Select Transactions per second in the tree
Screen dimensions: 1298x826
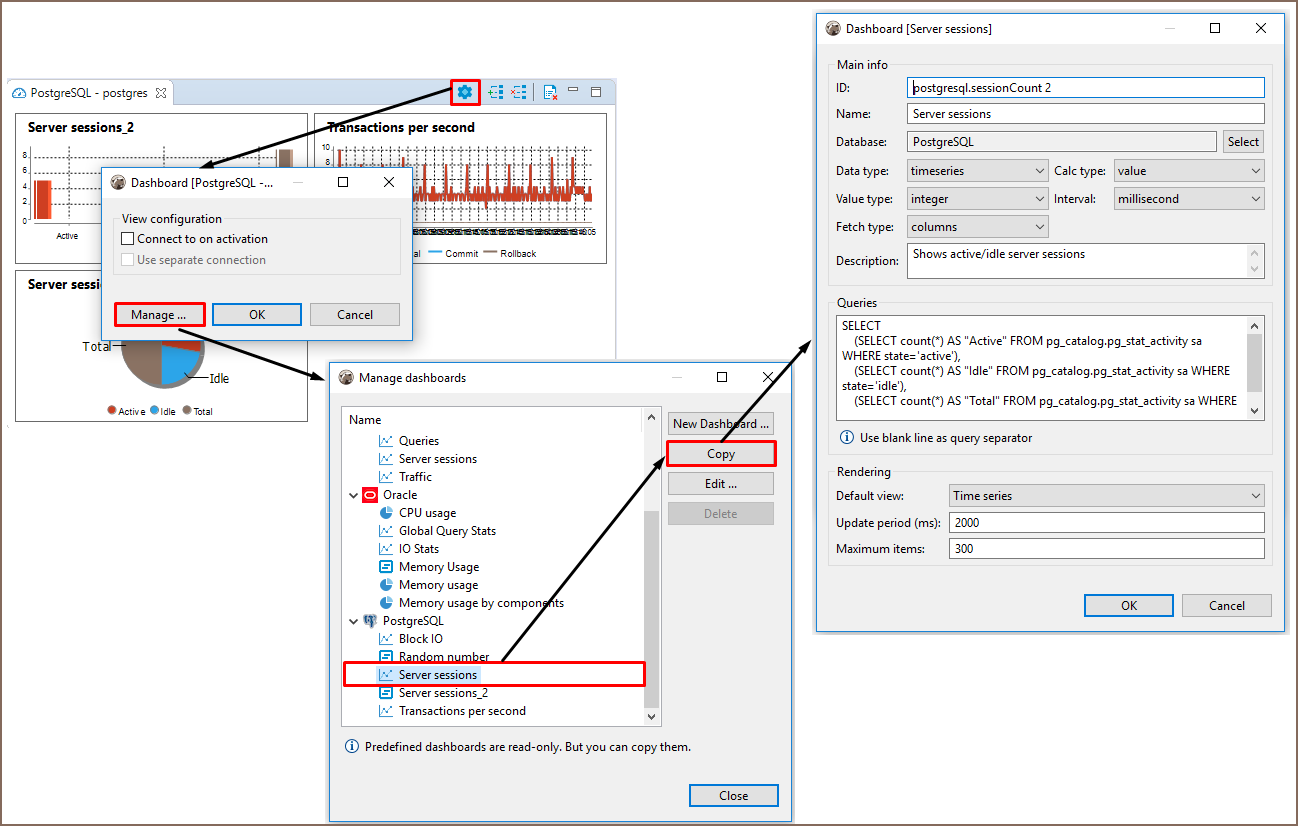click(461, 711)
